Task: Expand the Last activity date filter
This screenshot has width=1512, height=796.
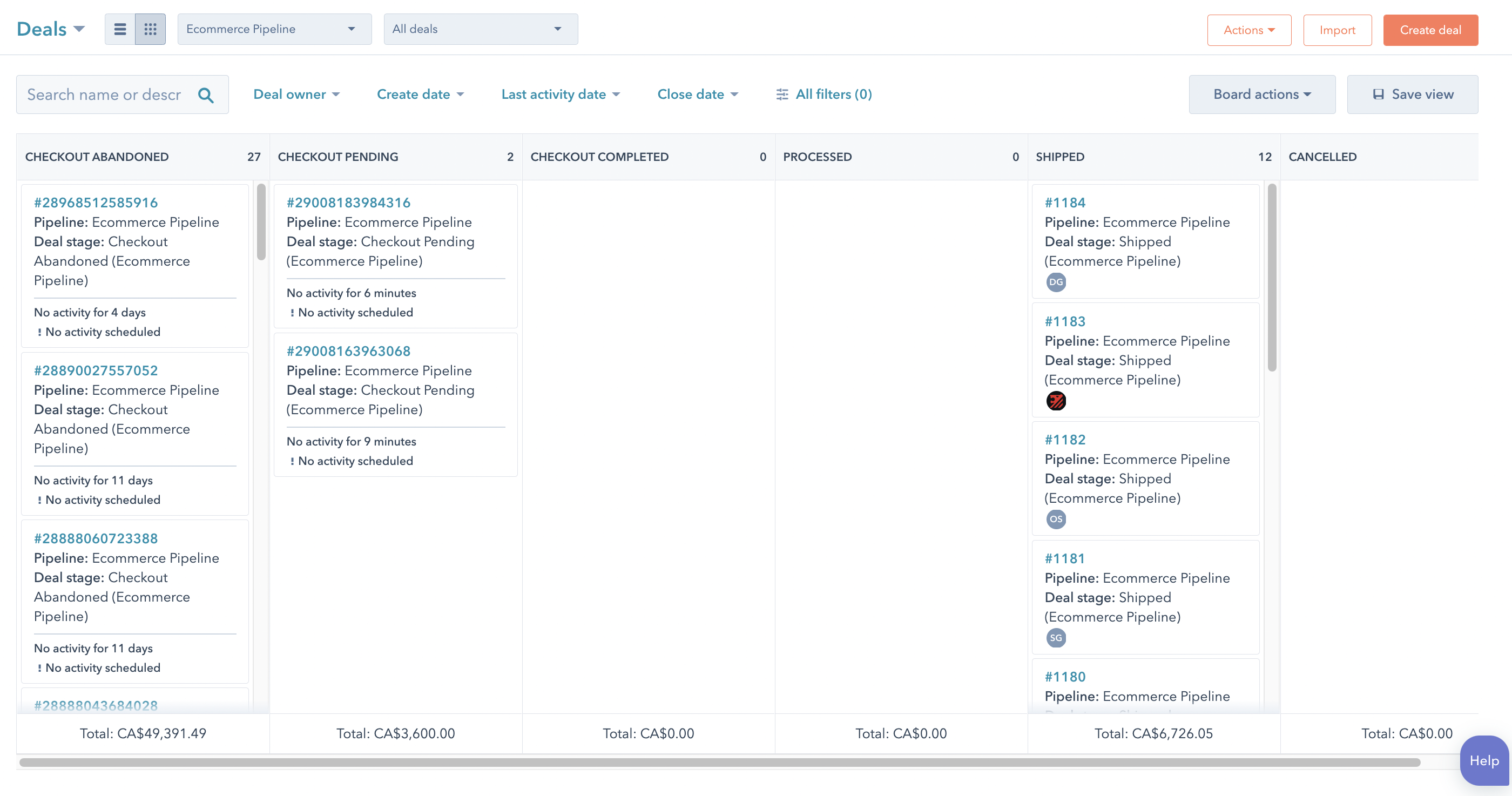Action: [x=561, y=95]
